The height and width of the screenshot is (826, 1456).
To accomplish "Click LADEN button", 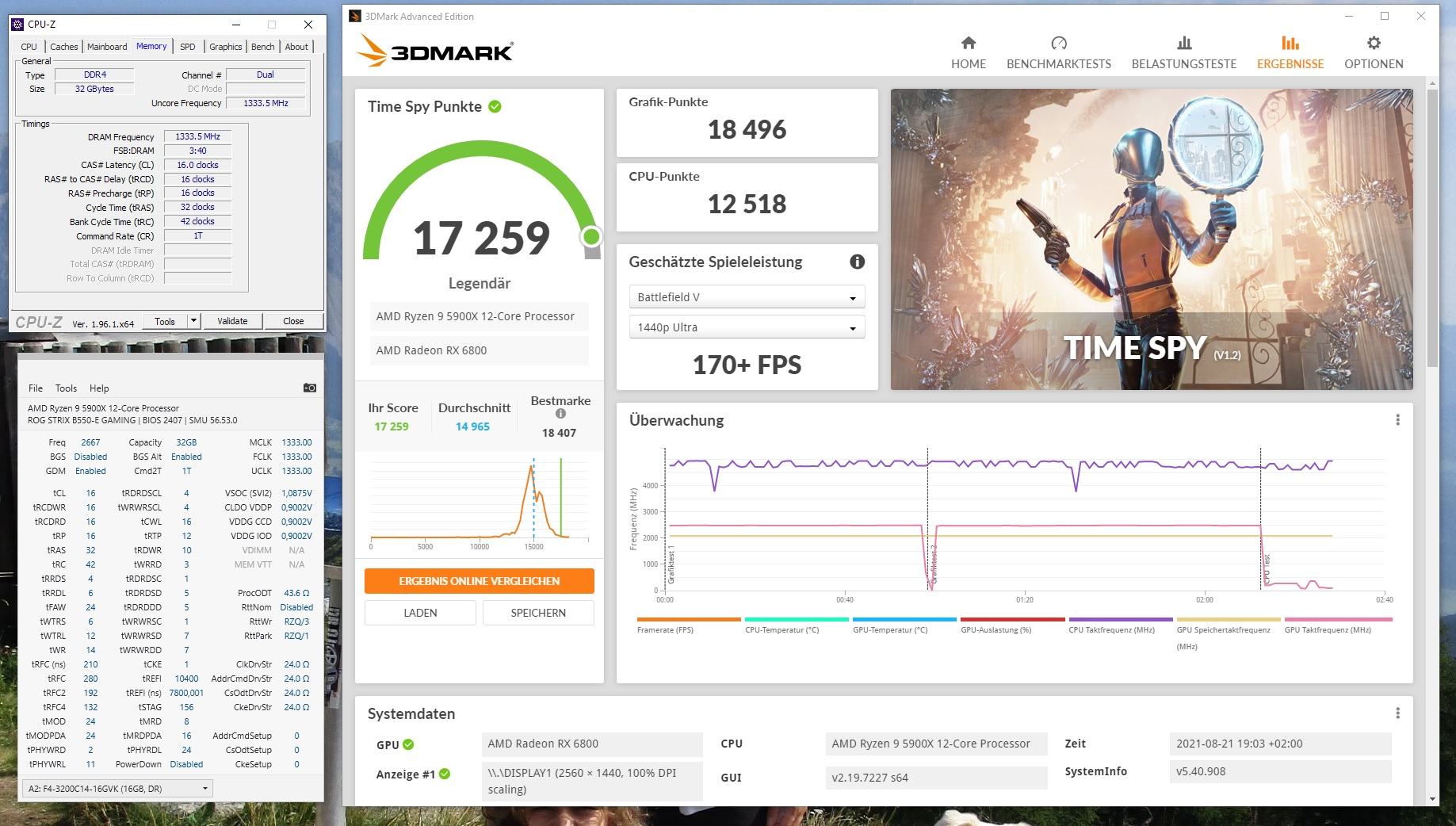I will point(420,613).
